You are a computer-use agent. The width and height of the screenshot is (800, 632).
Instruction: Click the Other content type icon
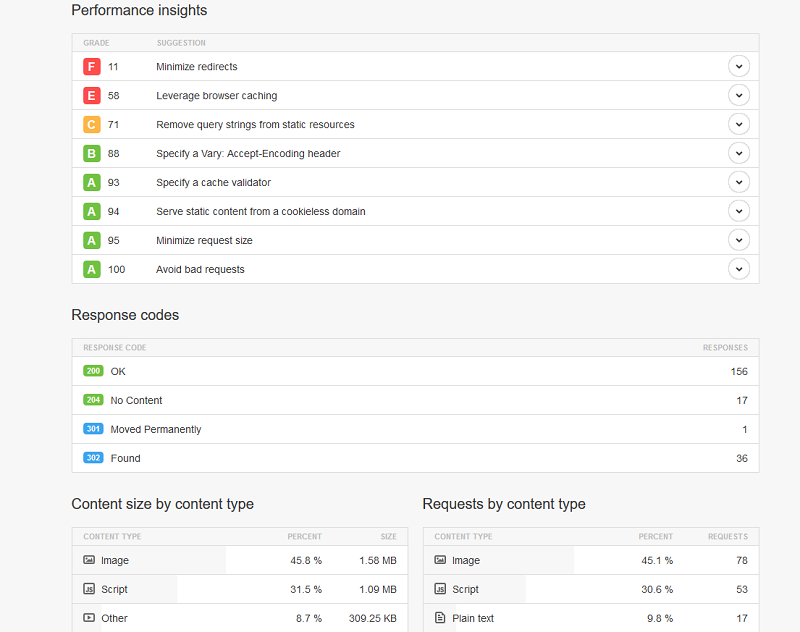point(89,618)
